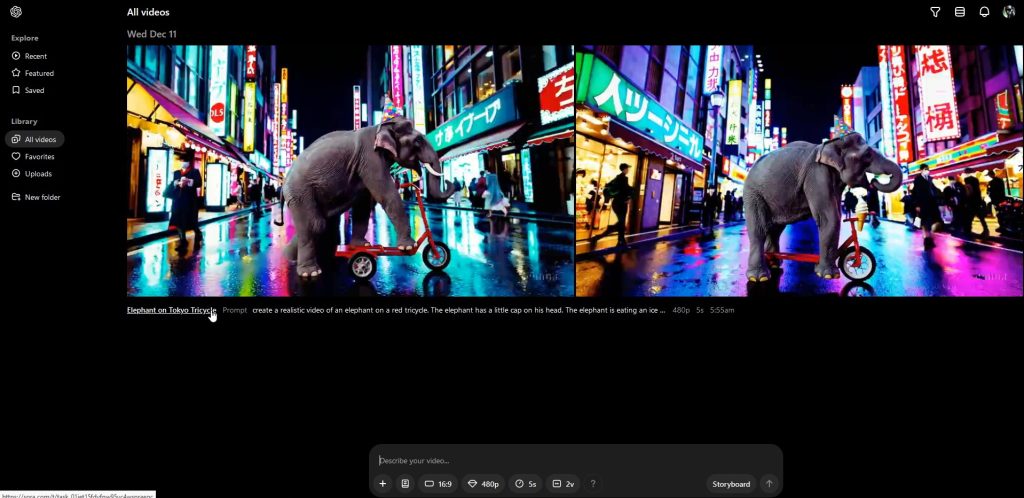Open the presets icon in prompt bar
Image resolution: width=1024 pixels, height=498 pixels.
pos(405,484)
